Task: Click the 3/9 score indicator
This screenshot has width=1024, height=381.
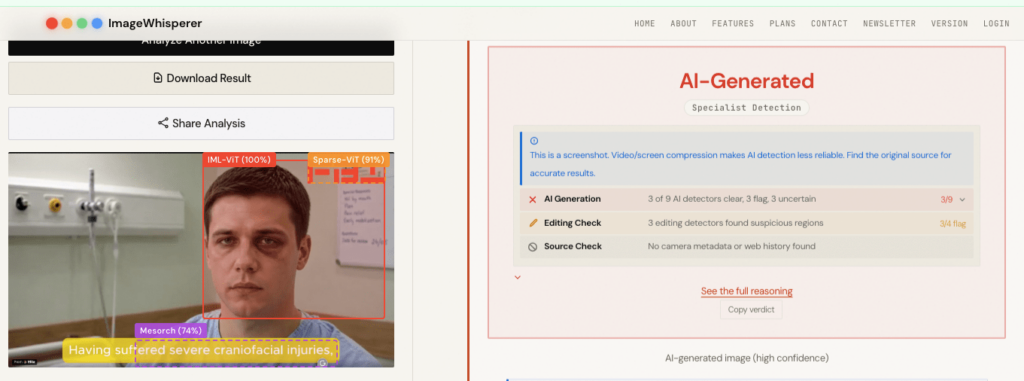Action: tap(946, 199)
